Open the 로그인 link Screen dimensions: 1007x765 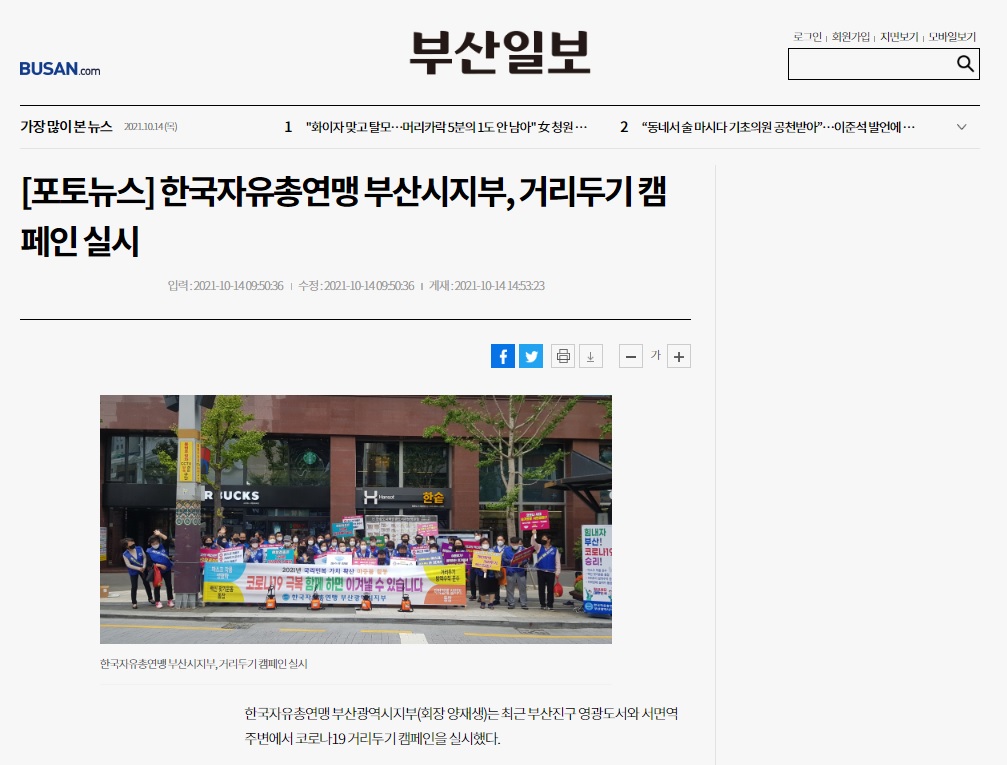pos(807,37)
